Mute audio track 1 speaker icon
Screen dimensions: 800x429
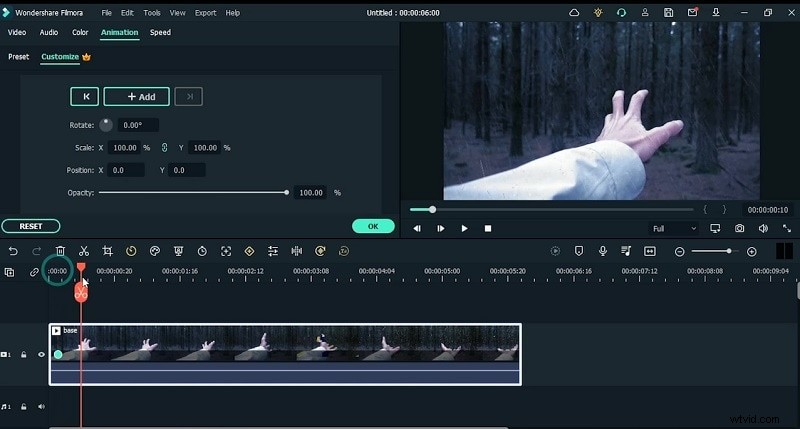pos(41,406)
